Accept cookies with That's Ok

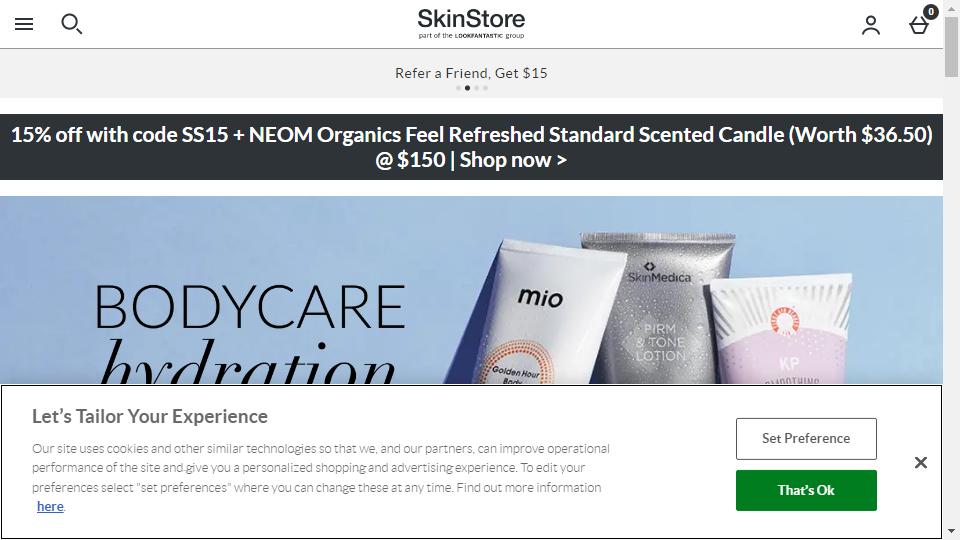806,490
